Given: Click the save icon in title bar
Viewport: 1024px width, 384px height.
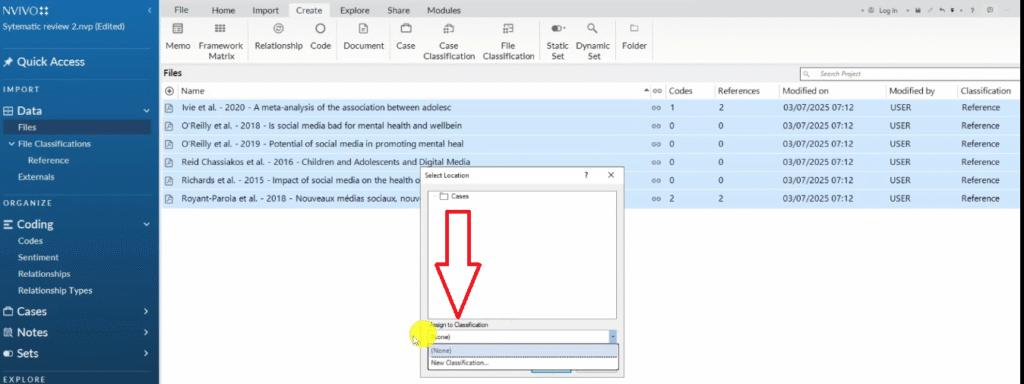Looking at the screenshot, I should tap(918, 10).
